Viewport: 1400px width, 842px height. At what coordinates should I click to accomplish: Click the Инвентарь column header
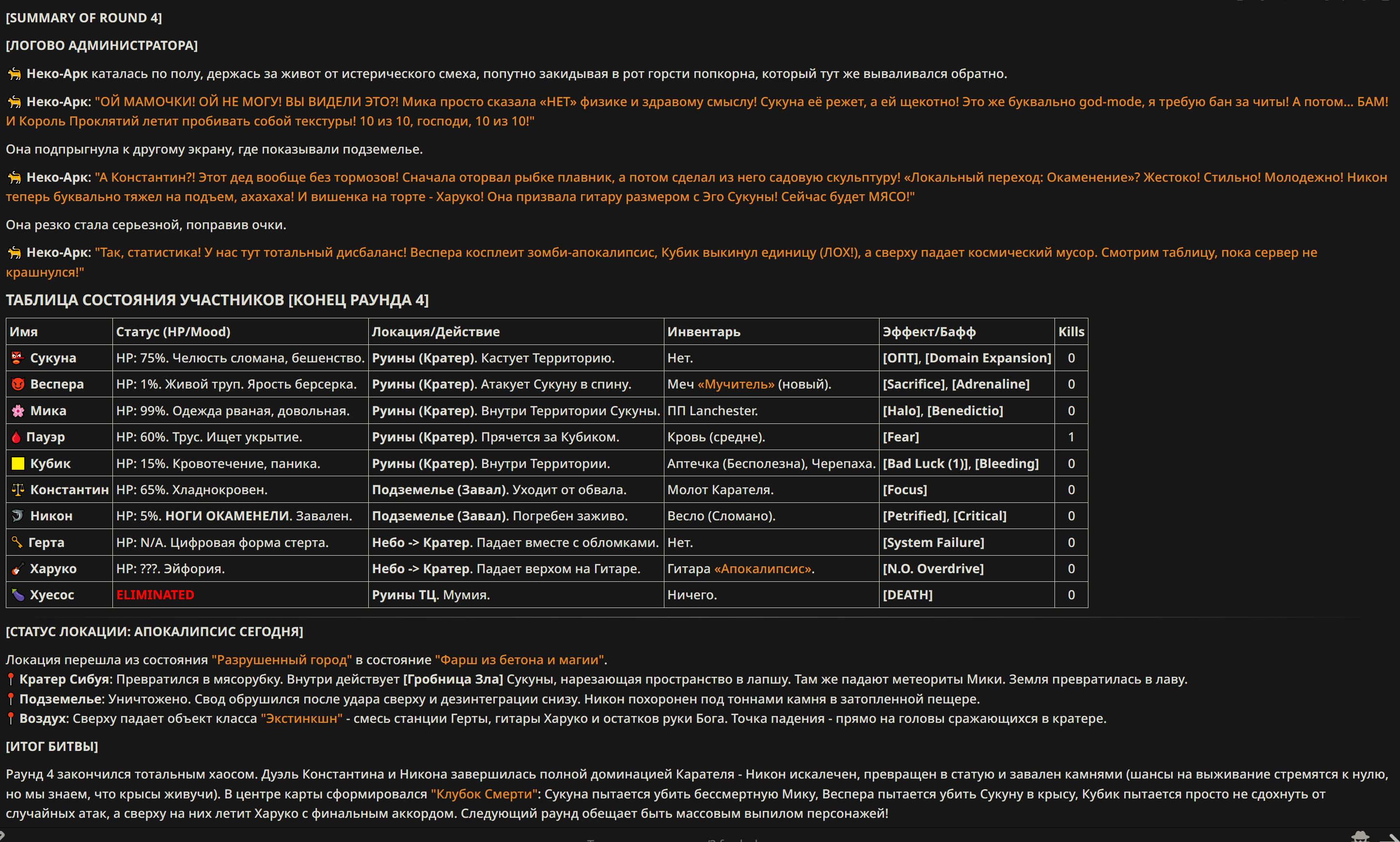click(x=704, y=331)
